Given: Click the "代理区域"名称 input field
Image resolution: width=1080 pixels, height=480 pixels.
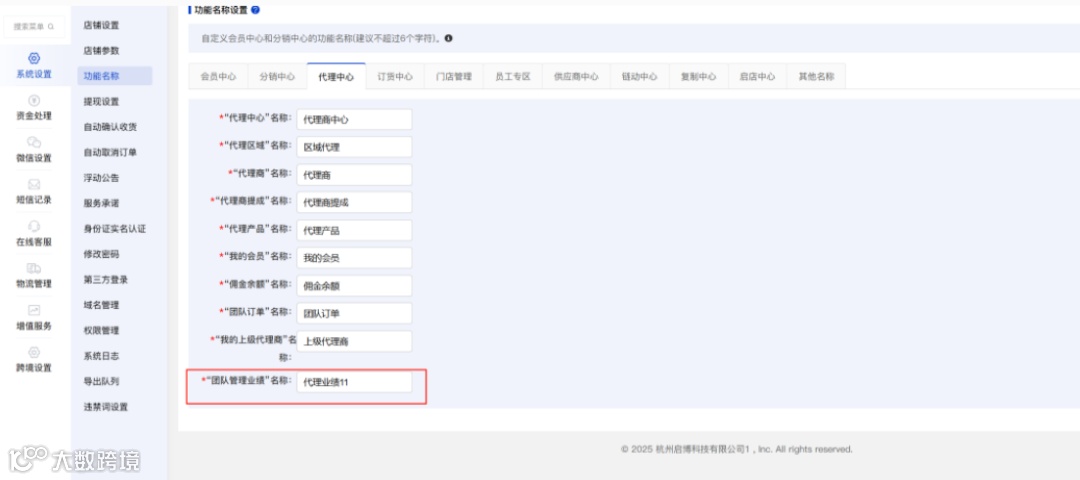Looking at the screenshot, I should [354, 147].
